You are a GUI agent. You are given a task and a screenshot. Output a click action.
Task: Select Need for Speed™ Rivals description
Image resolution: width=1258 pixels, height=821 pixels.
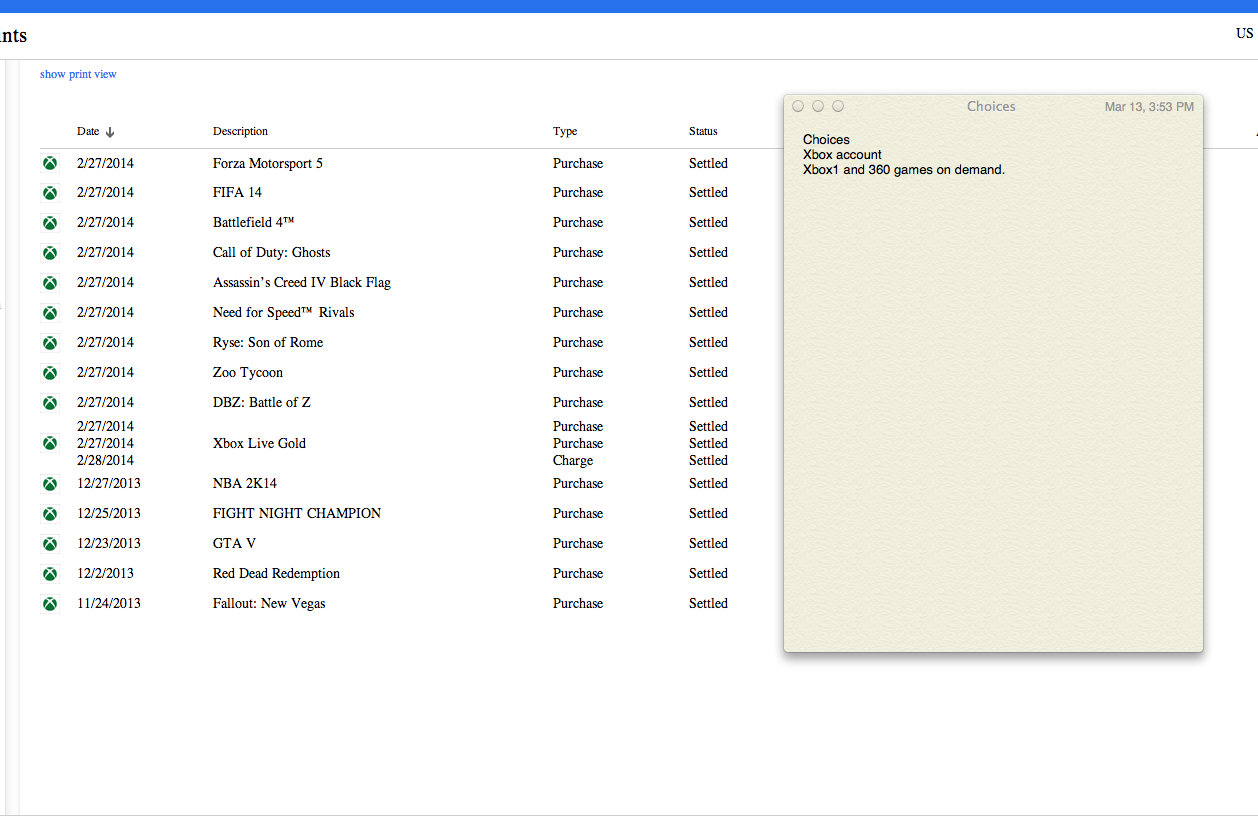coord(284,312)
